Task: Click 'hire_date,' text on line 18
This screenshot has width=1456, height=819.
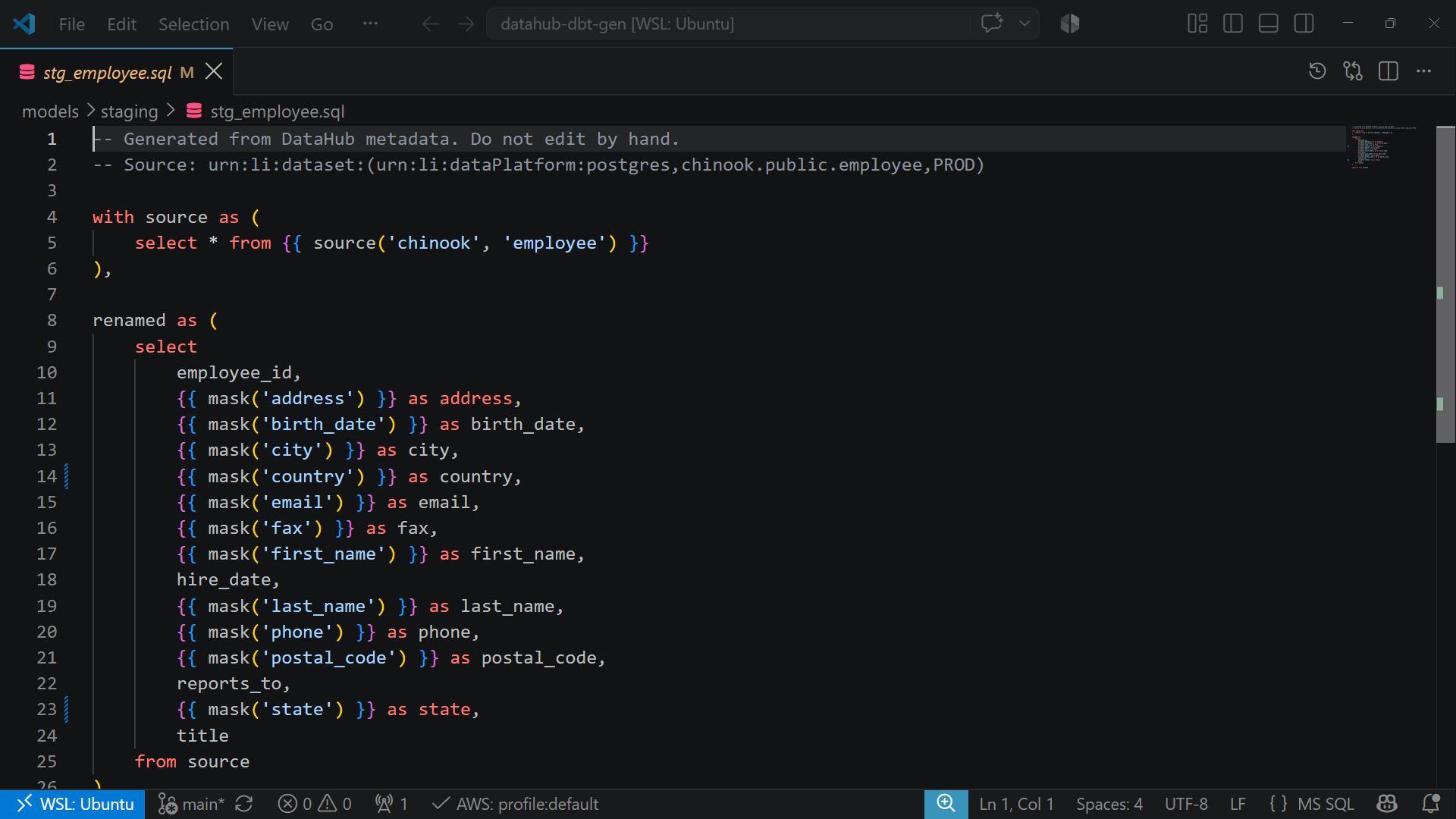Action: [228, 579]
